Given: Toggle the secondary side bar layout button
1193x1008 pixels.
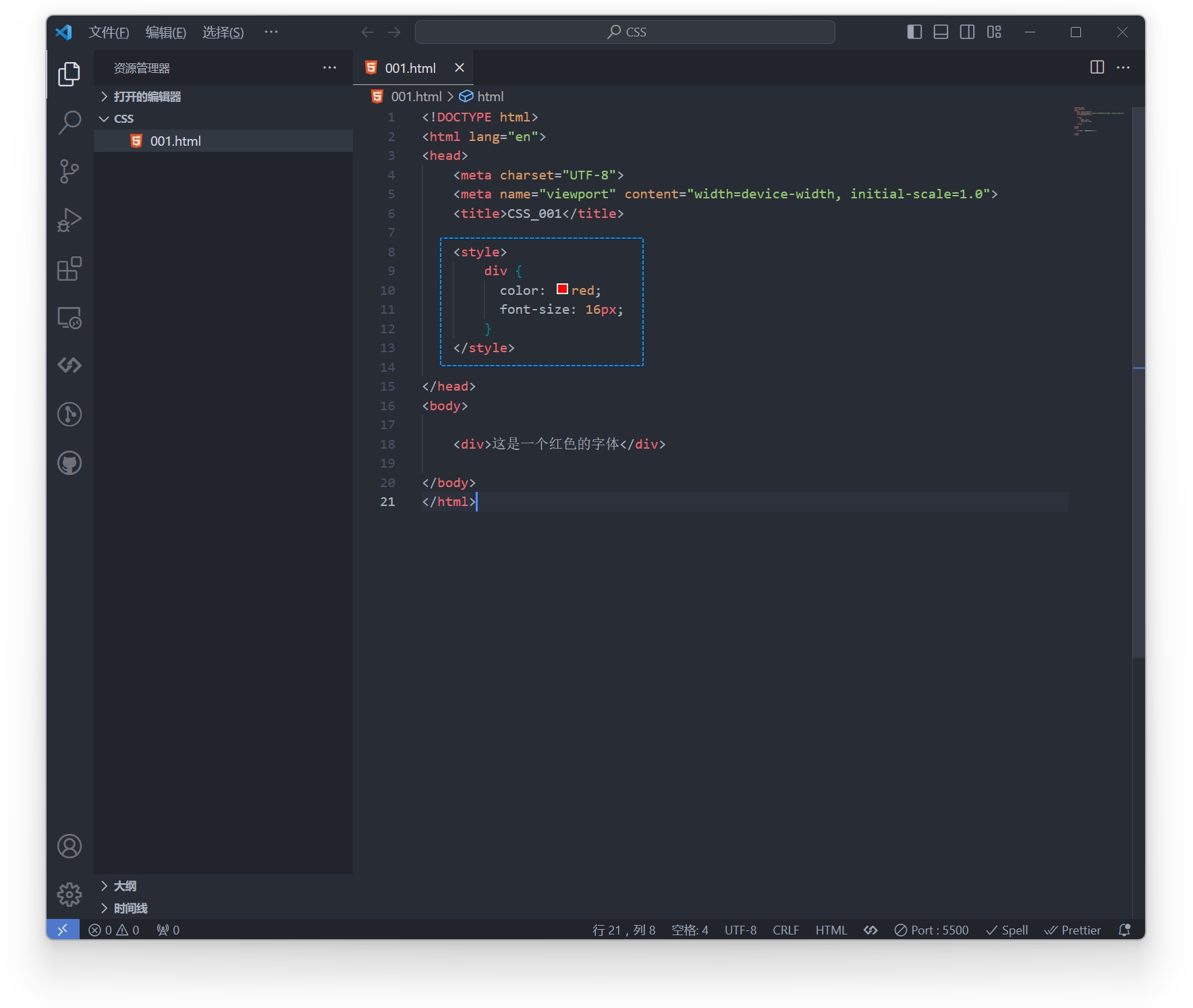Looking at the screenshot, I should [x=967, y=32].
